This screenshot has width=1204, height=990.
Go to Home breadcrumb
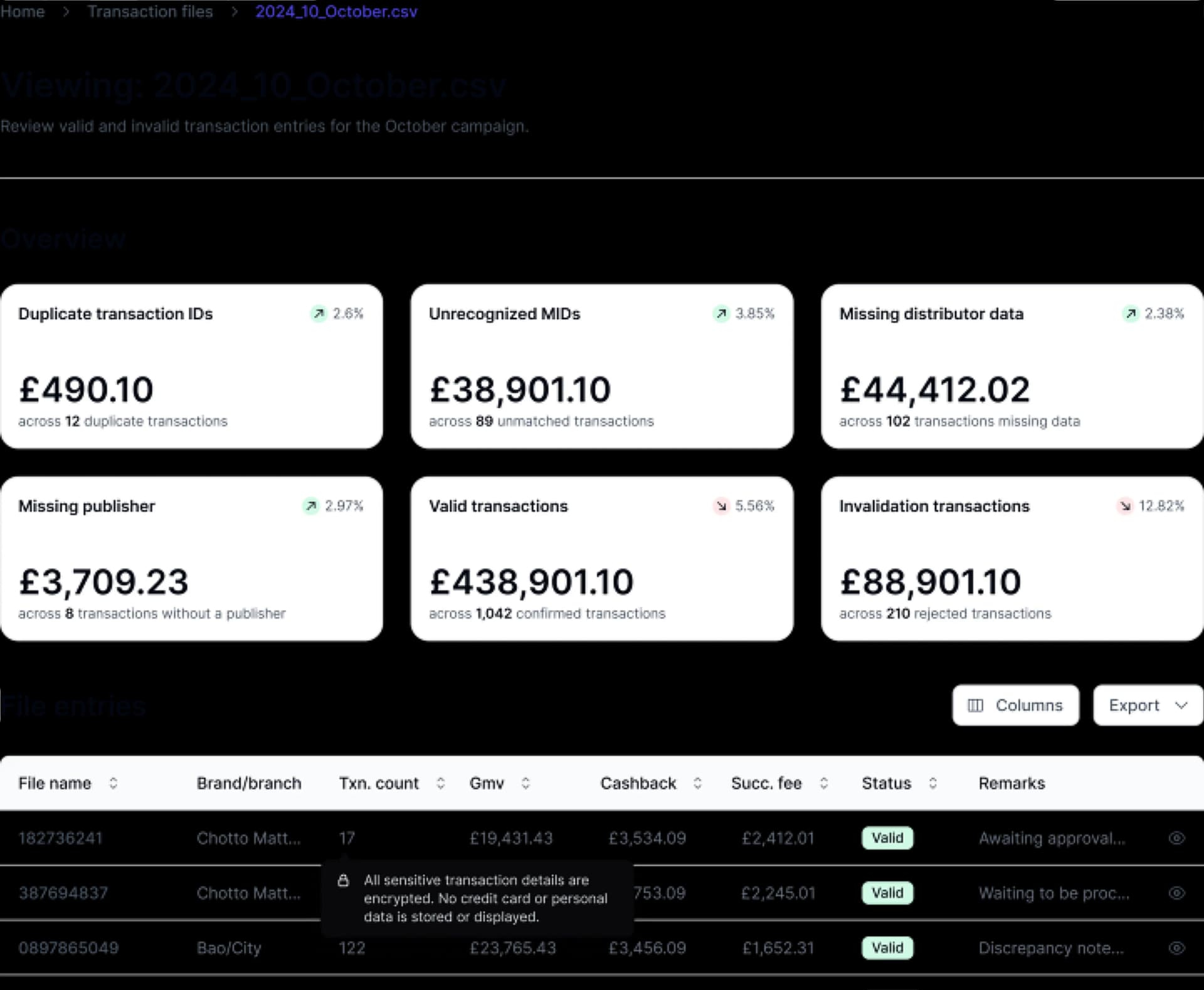(x=23, y=11)
